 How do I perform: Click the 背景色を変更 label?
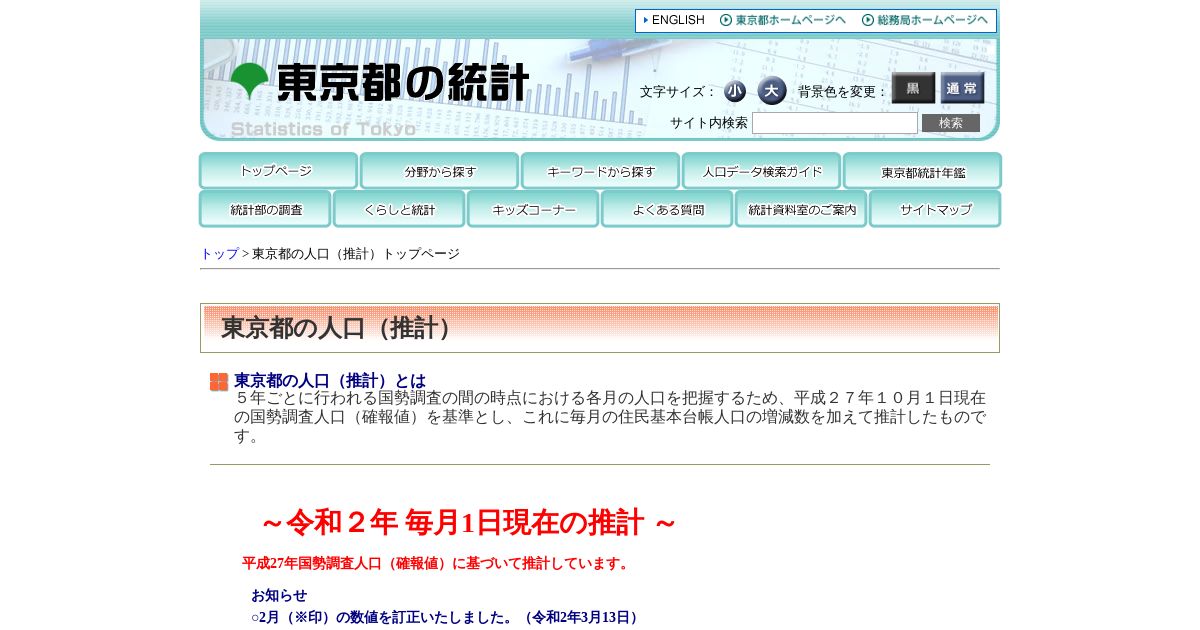point(843,91)
